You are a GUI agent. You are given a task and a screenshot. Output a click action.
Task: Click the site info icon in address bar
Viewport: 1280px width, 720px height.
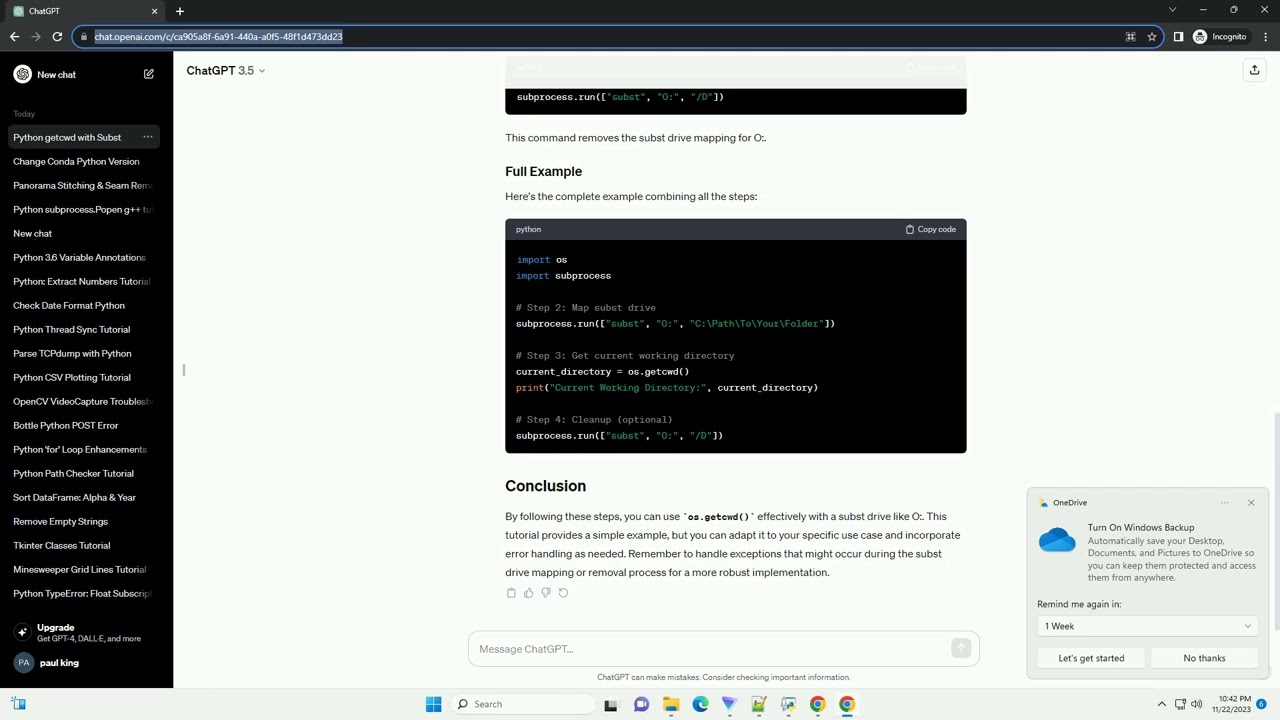[82, 37]
